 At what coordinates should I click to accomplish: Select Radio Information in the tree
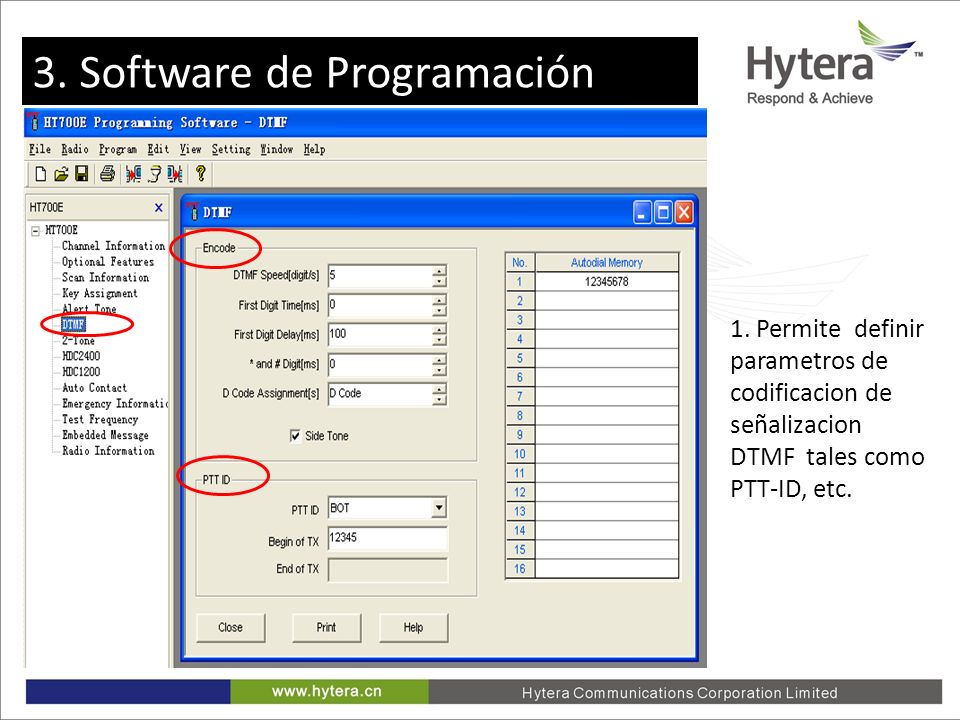(108, 451)
